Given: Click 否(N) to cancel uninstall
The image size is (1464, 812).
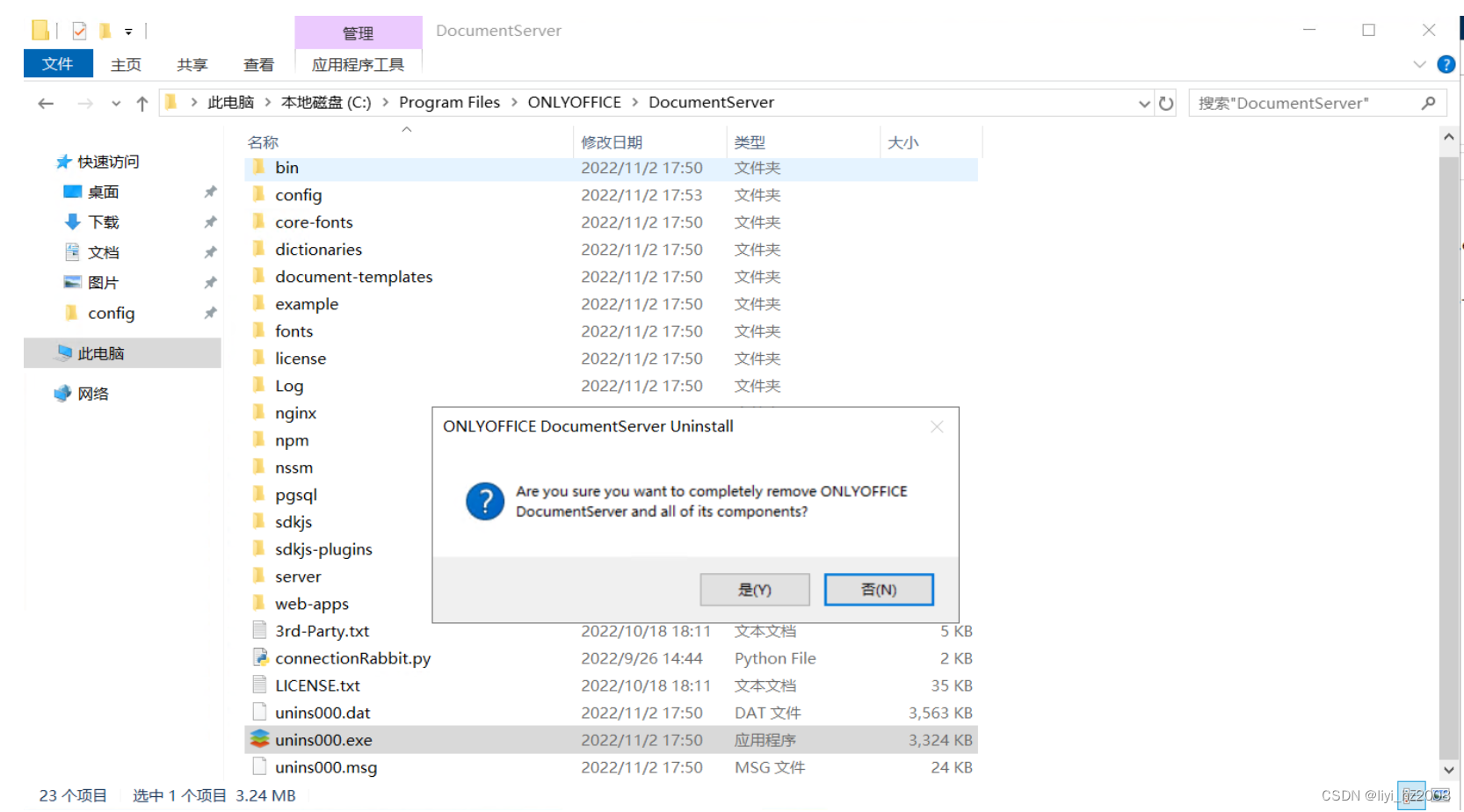Looking at the screenshot, I should [x=879, y=590].
